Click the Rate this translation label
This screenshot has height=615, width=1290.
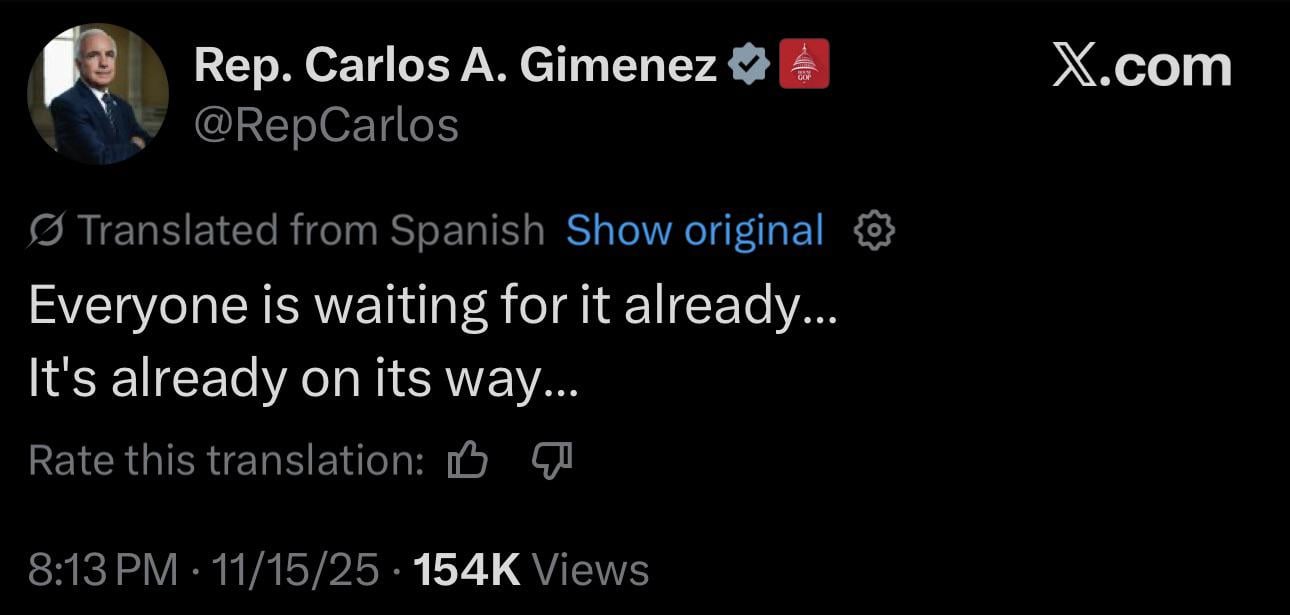[226, 460]
